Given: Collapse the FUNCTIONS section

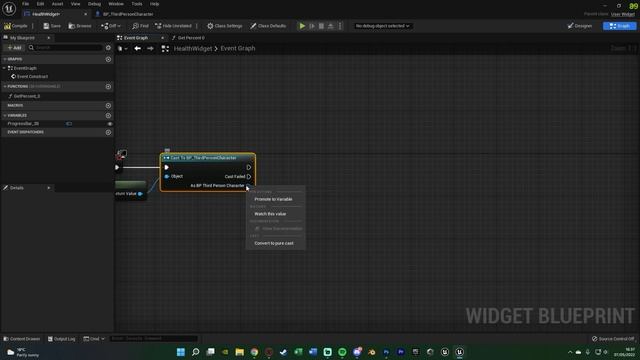Looking at the screenshot, I should tap(5, 87).
